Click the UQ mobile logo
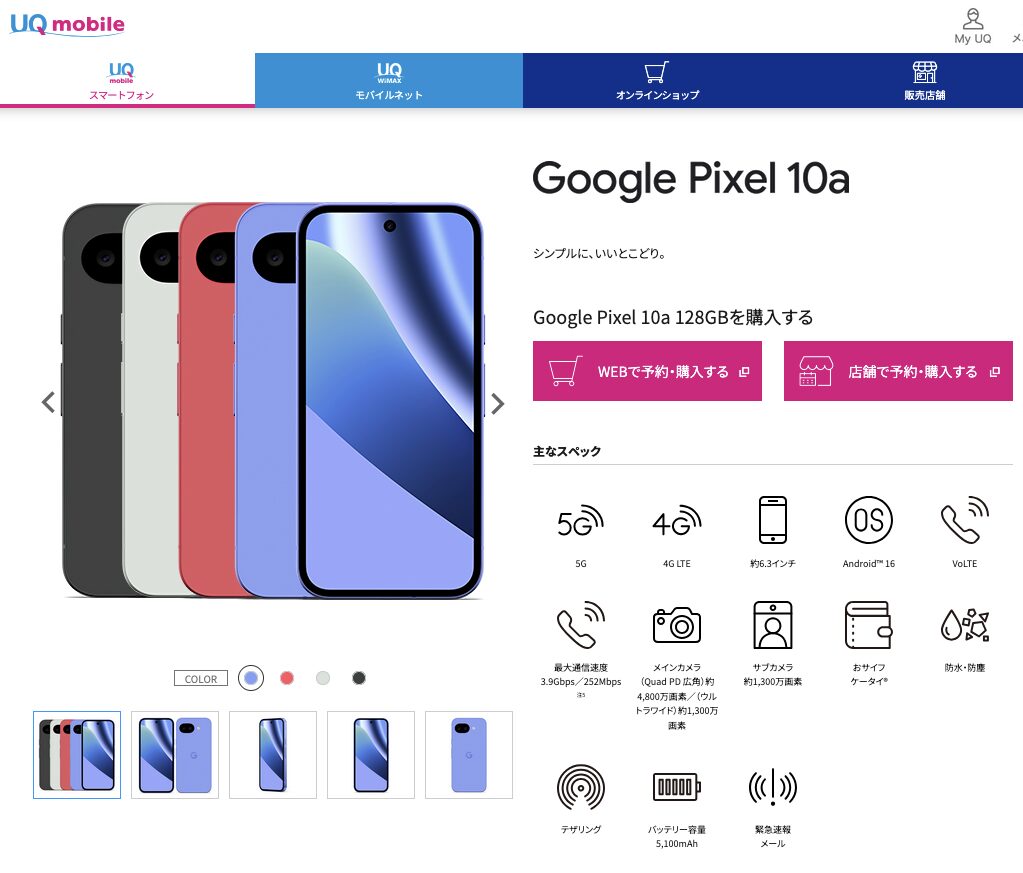 pos(67,24)
